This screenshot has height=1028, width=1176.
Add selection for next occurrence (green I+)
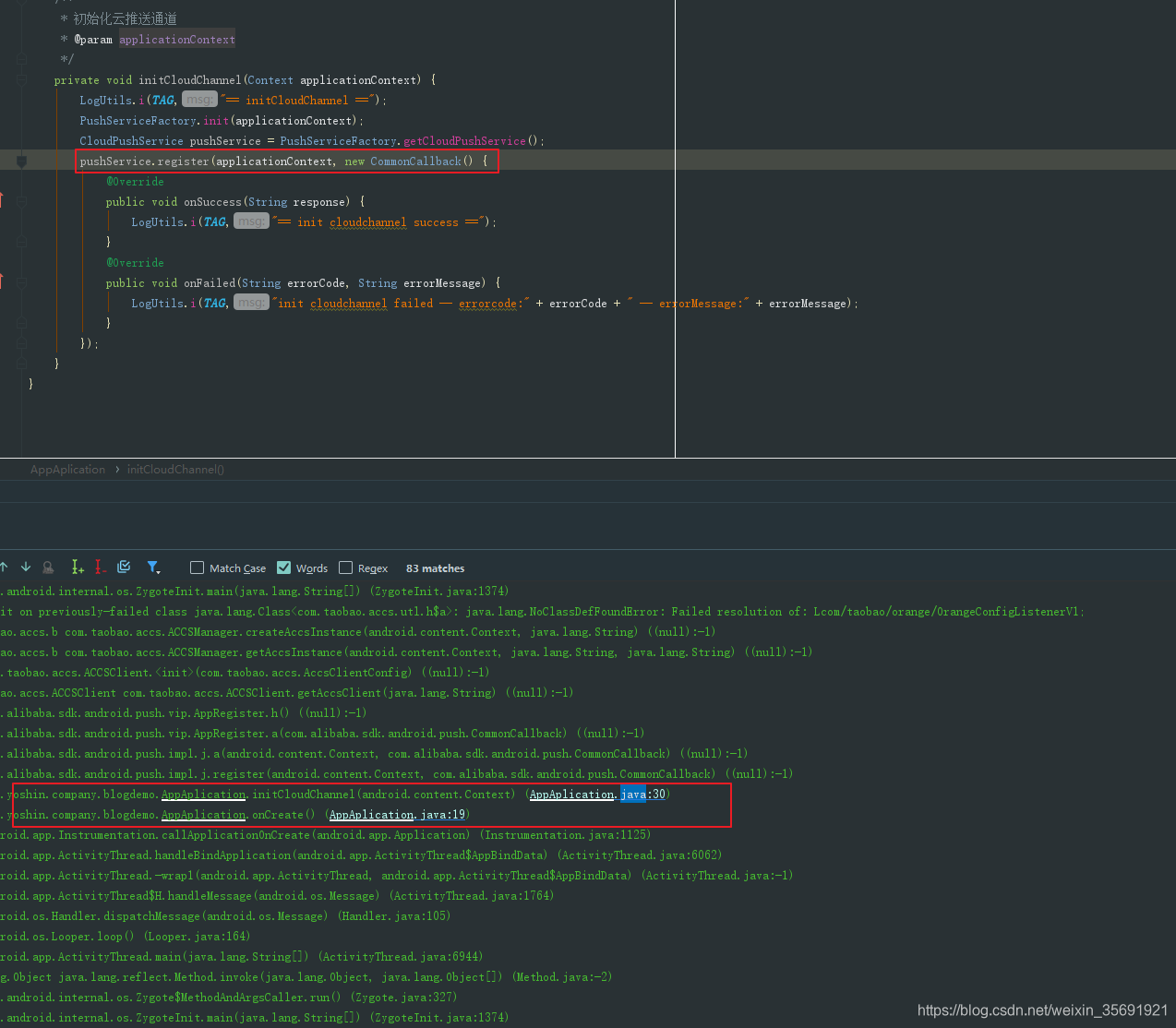pos(78,568)
